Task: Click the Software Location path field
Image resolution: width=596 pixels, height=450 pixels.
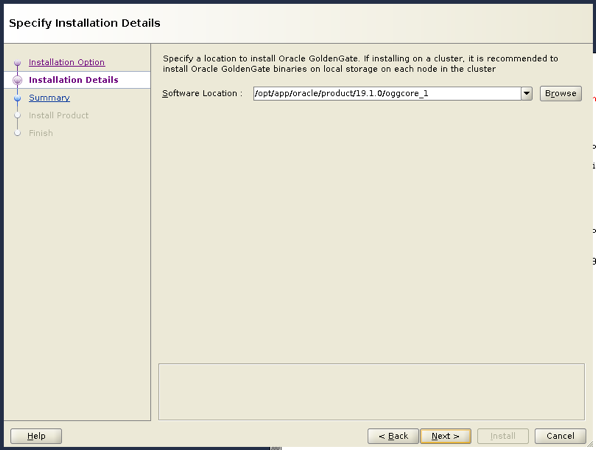Action: coord(387,93)
